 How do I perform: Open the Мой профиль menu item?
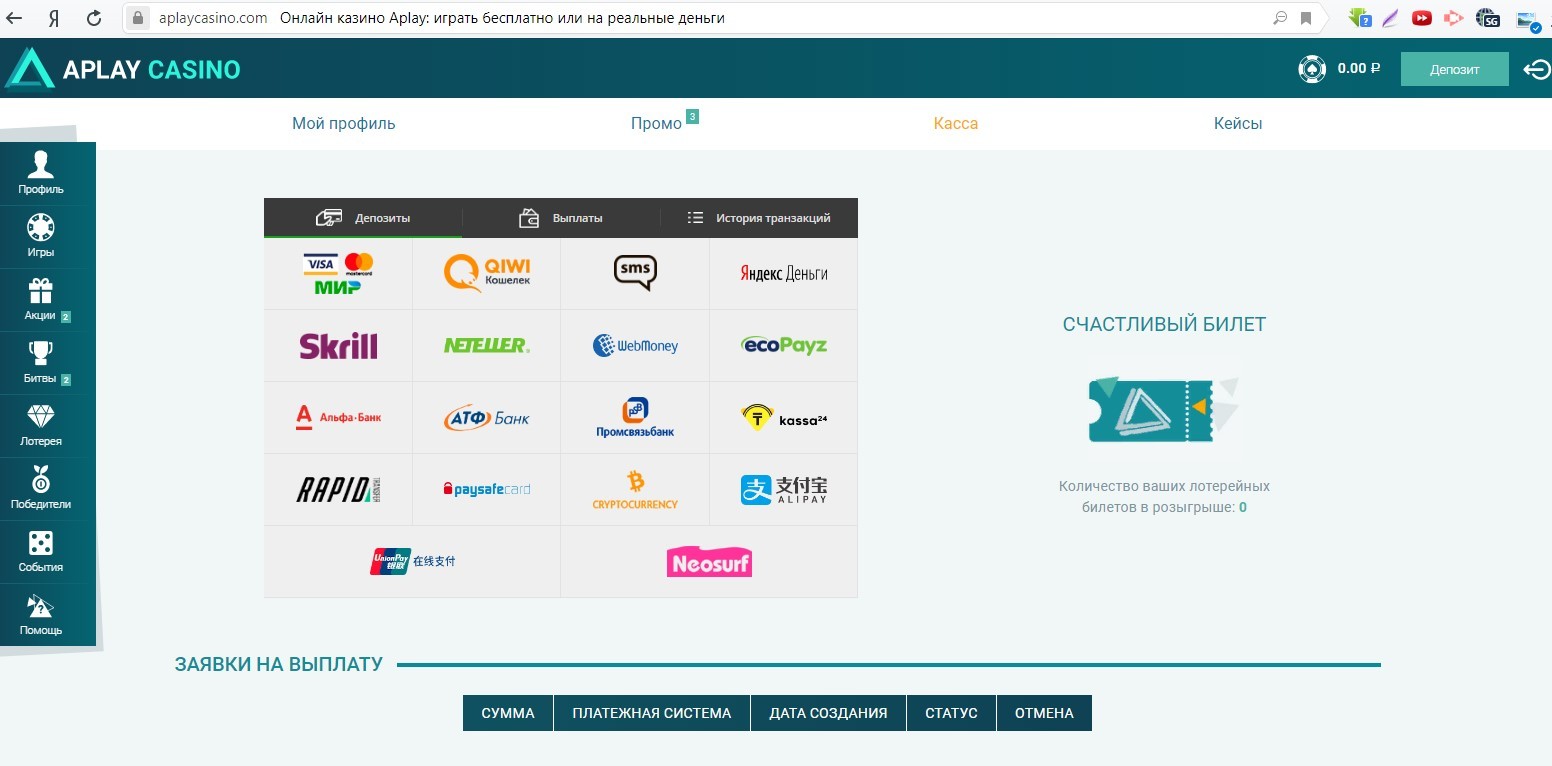(344, 124)
